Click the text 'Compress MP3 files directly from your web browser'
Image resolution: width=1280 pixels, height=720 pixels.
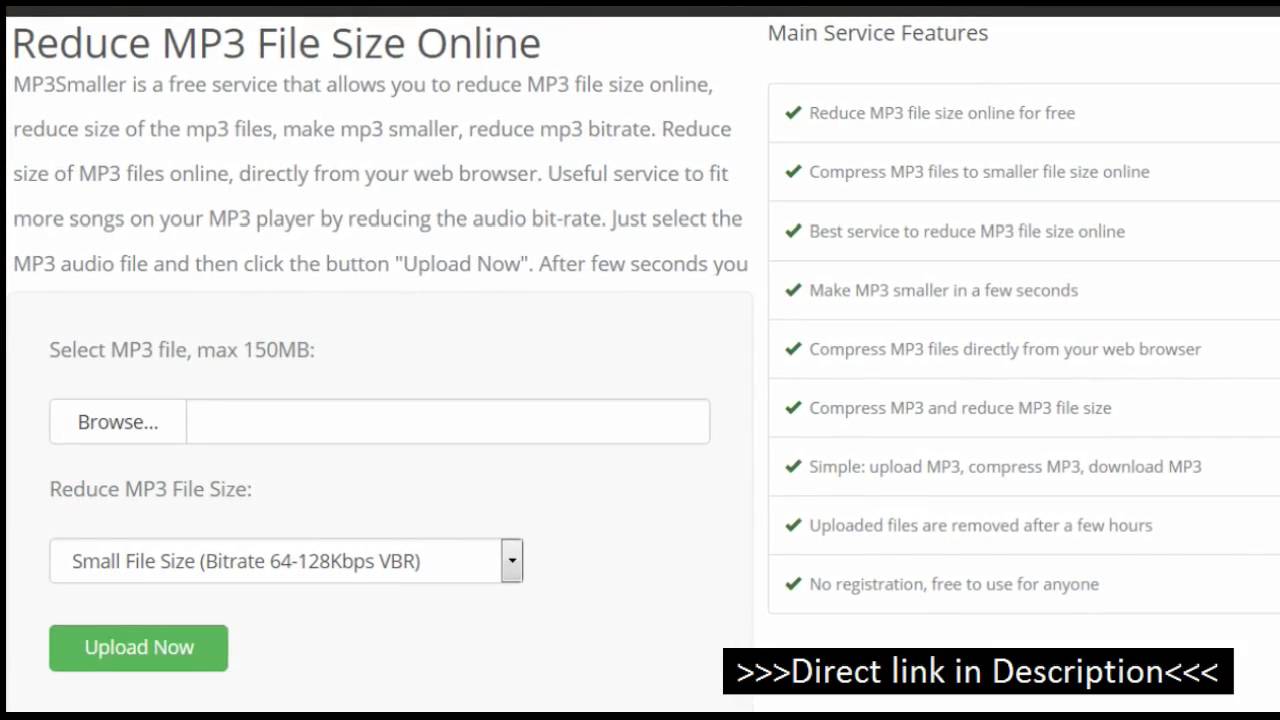tap(1005, 349)
